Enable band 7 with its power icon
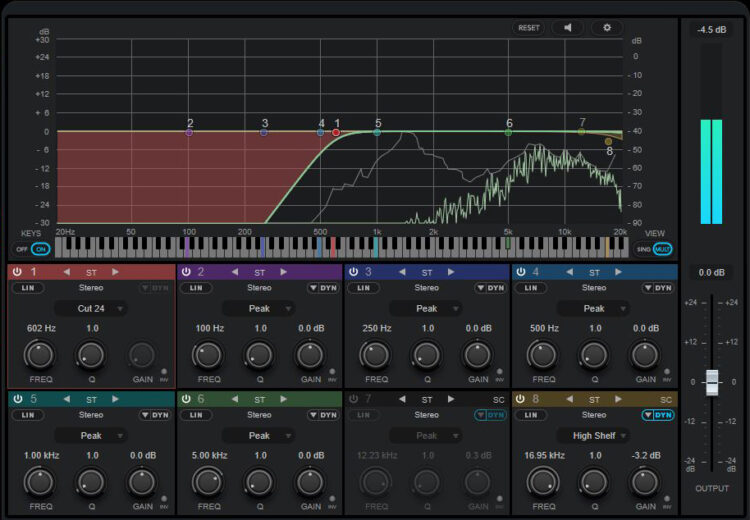 [353, 399]
